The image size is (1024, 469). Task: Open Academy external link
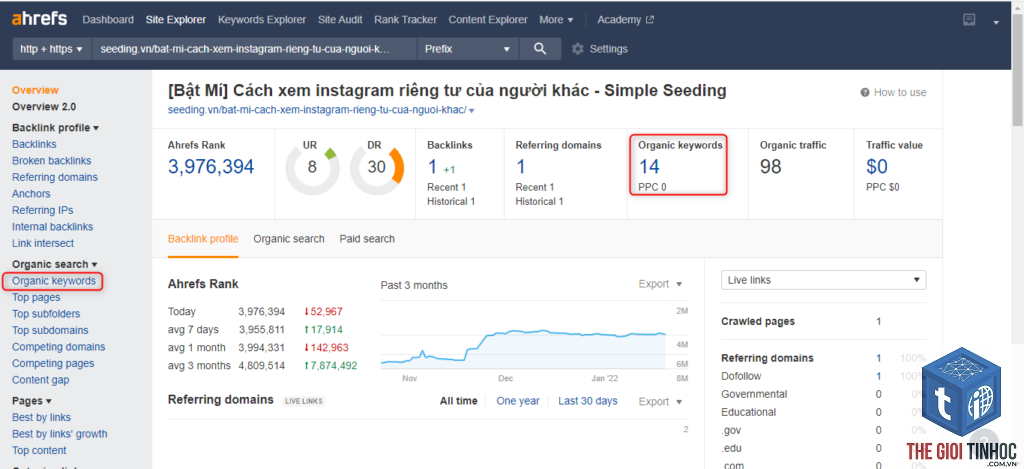626,20
